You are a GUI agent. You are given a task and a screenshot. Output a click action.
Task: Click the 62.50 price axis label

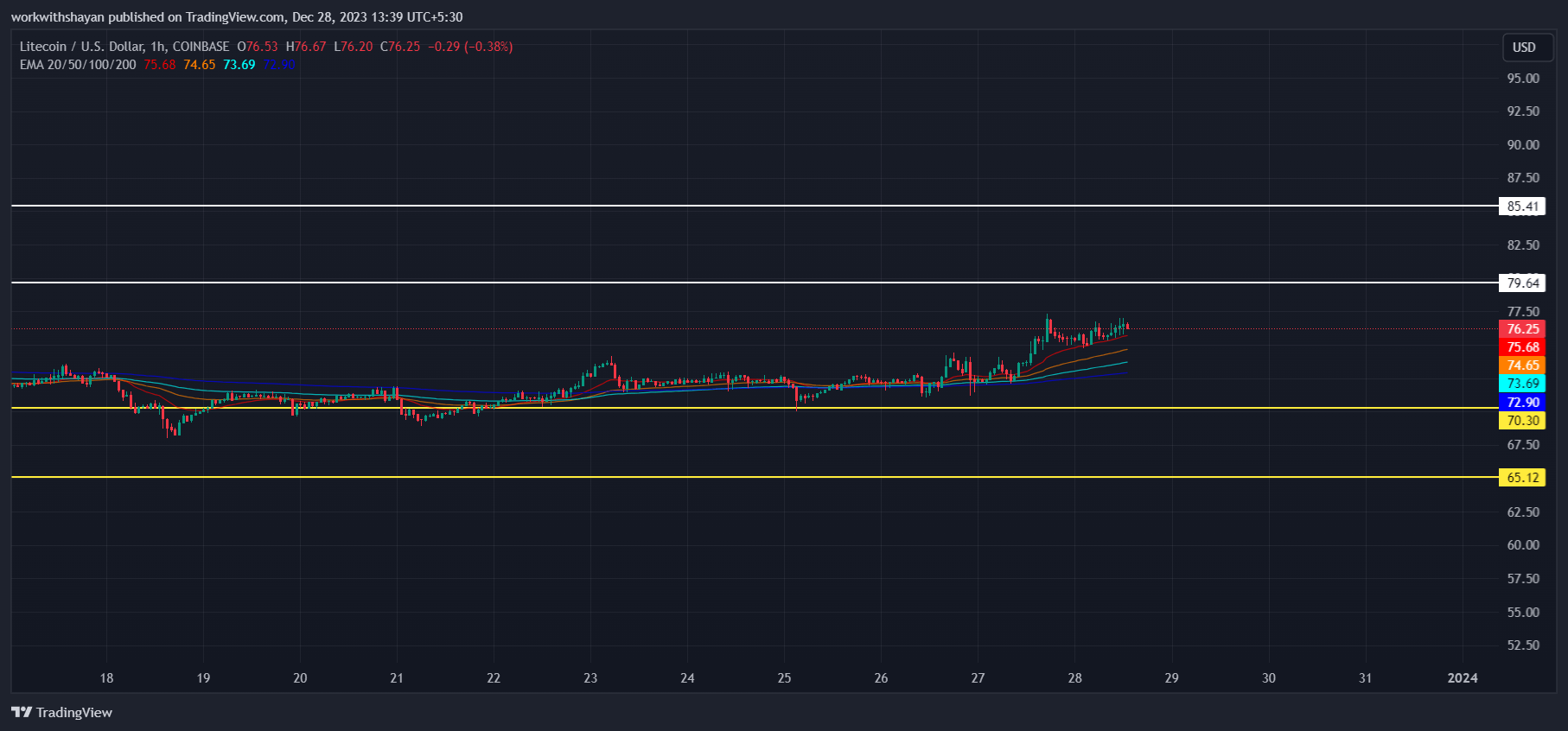(1523, 512)
